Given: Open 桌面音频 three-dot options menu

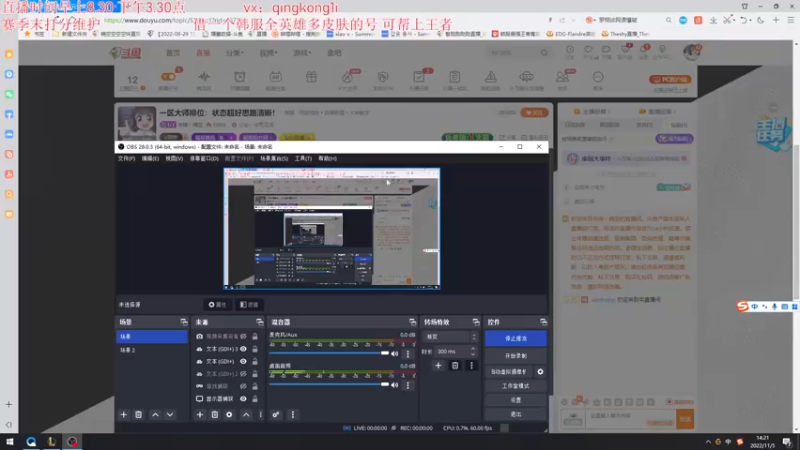Looking at the screenshot, I should click(407, 385).
